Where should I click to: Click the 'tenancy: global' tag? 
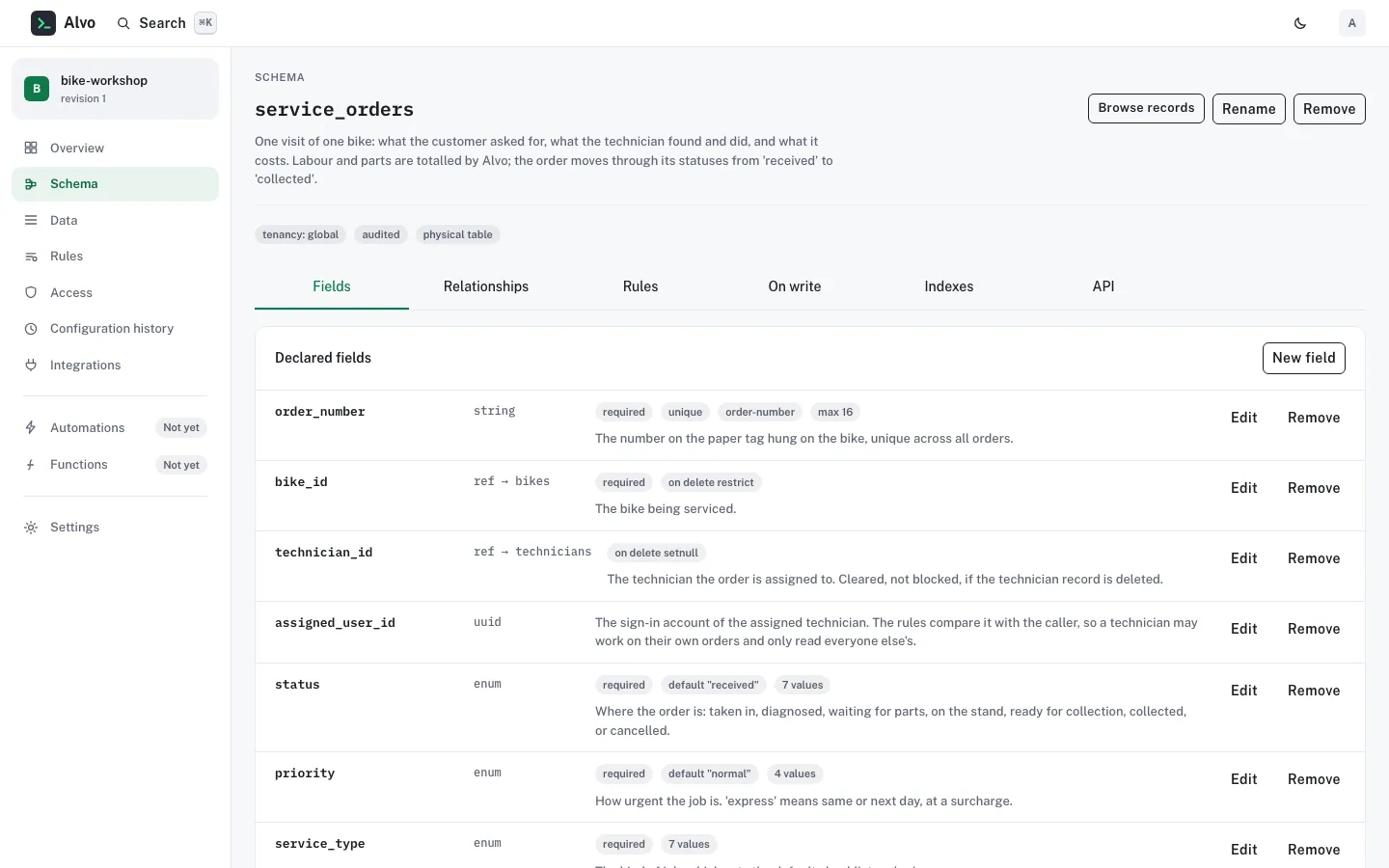tap(300, 234)
